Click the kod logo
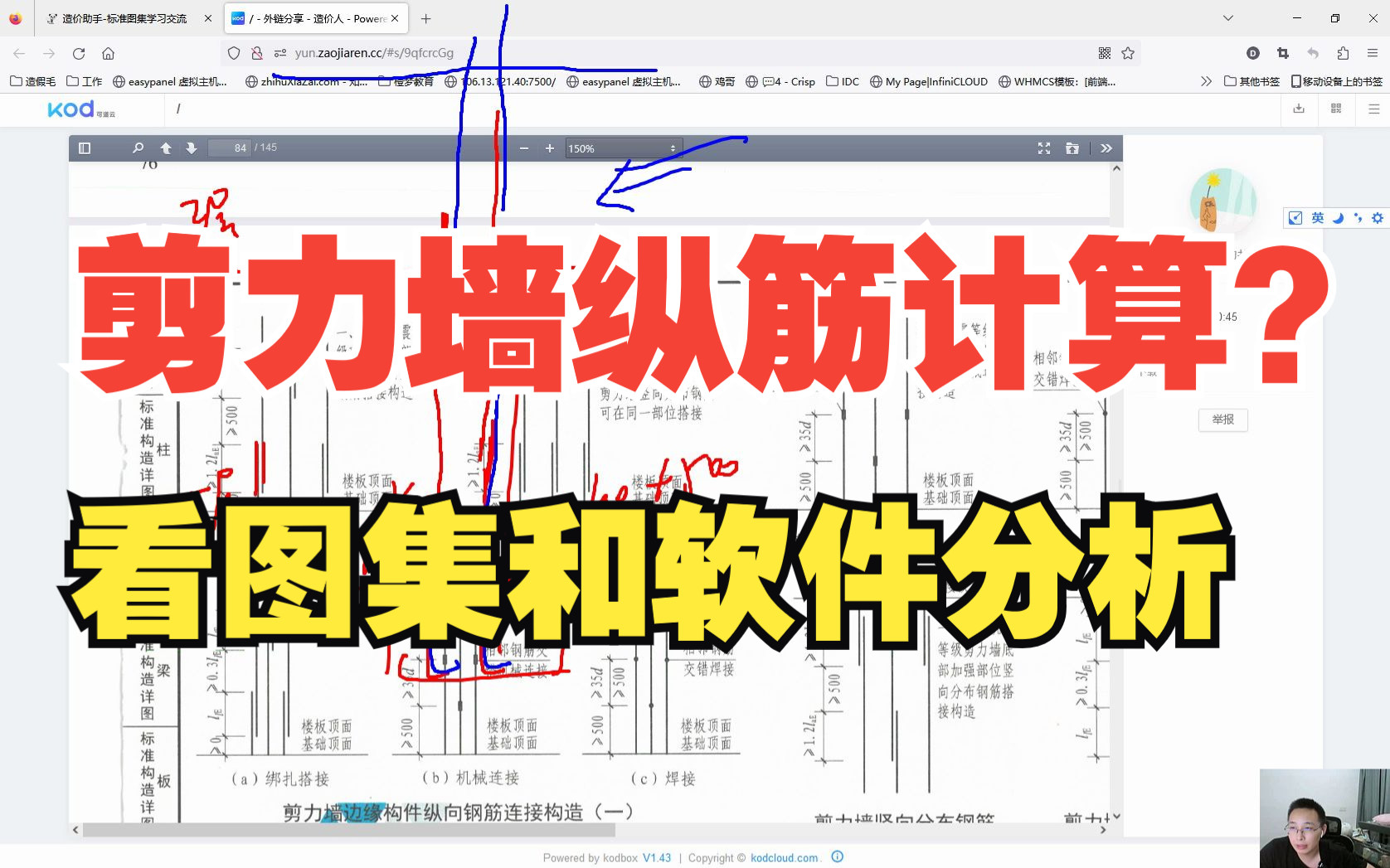This screenshot has height=868, width=1390. click(x=81, y=109)
